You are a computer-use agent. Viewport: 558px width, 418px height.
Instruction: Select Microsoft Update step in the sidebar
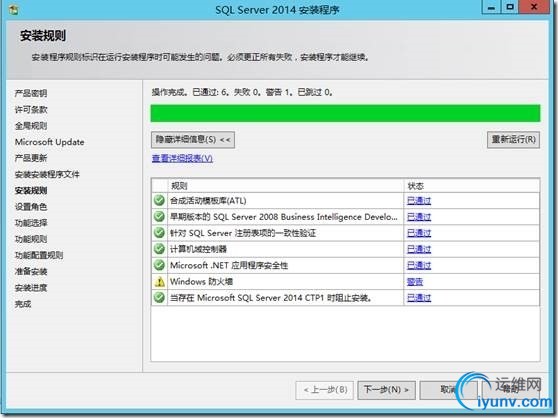[49, 142]
